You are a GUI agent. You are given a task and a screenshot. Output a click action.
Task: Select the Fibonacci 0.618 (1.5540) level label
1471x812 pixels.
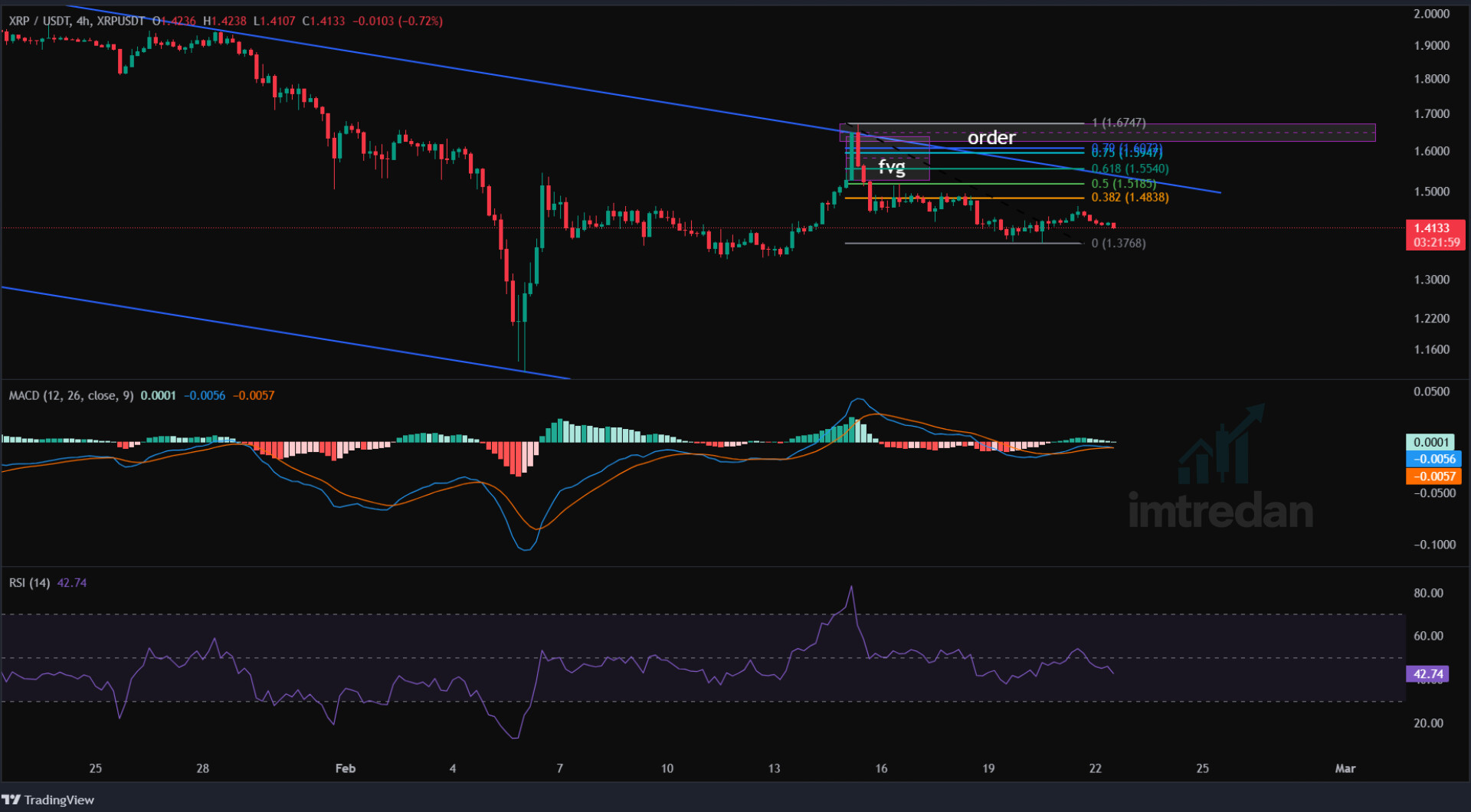coord(1130,169)
